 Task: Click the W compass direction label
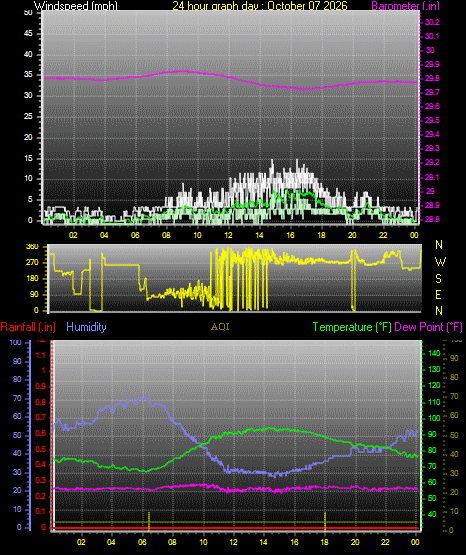click(x=440, y=262)
